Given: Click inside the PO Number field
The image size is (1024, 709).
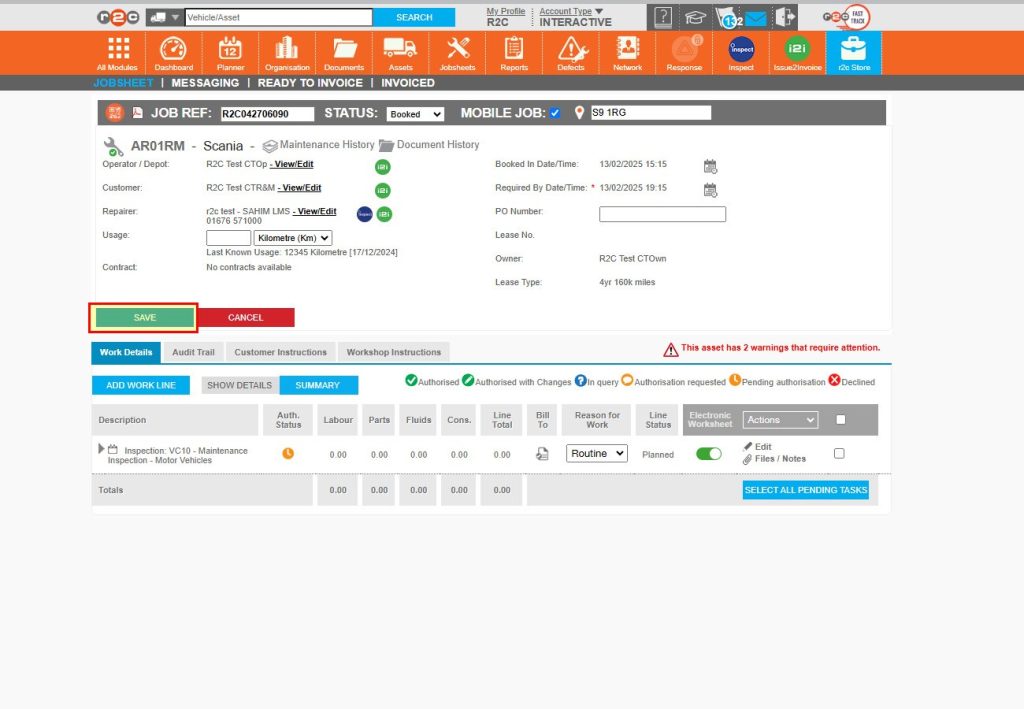Looking at the screenshot, I should tap(662, 213).
